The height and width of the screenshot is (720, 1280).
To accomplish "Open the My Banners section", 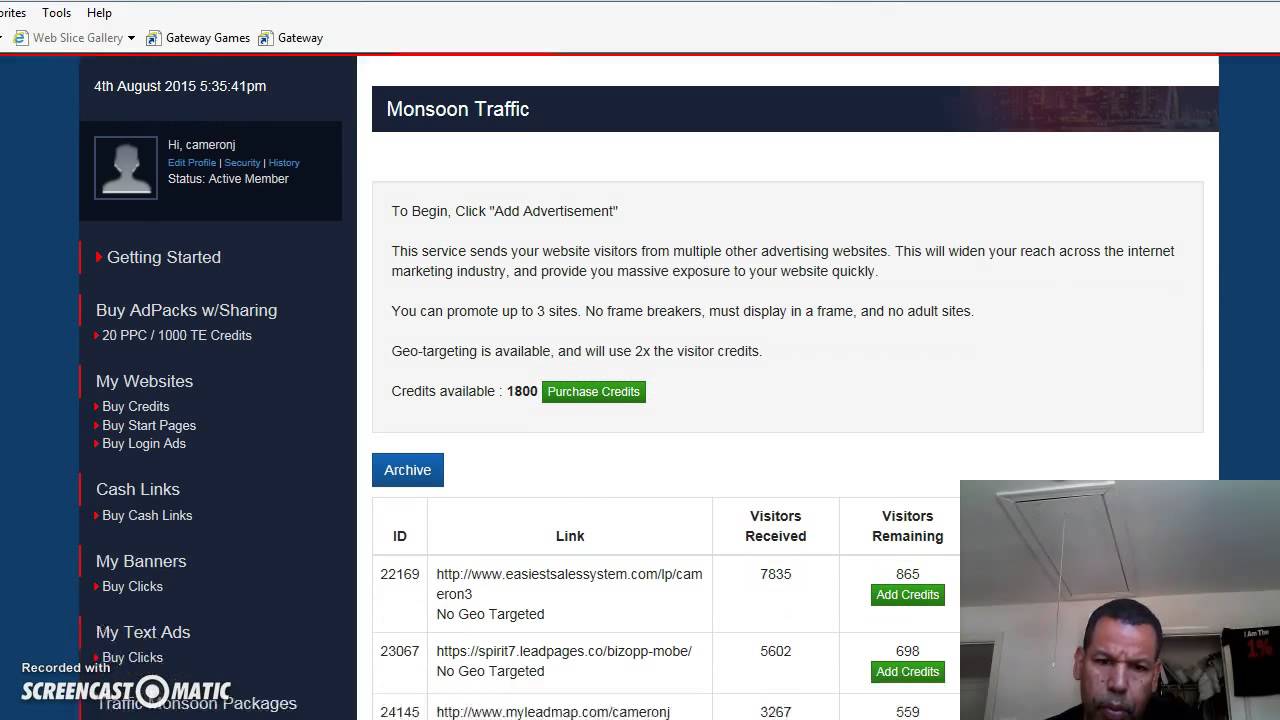I will (x=141, y=561).
